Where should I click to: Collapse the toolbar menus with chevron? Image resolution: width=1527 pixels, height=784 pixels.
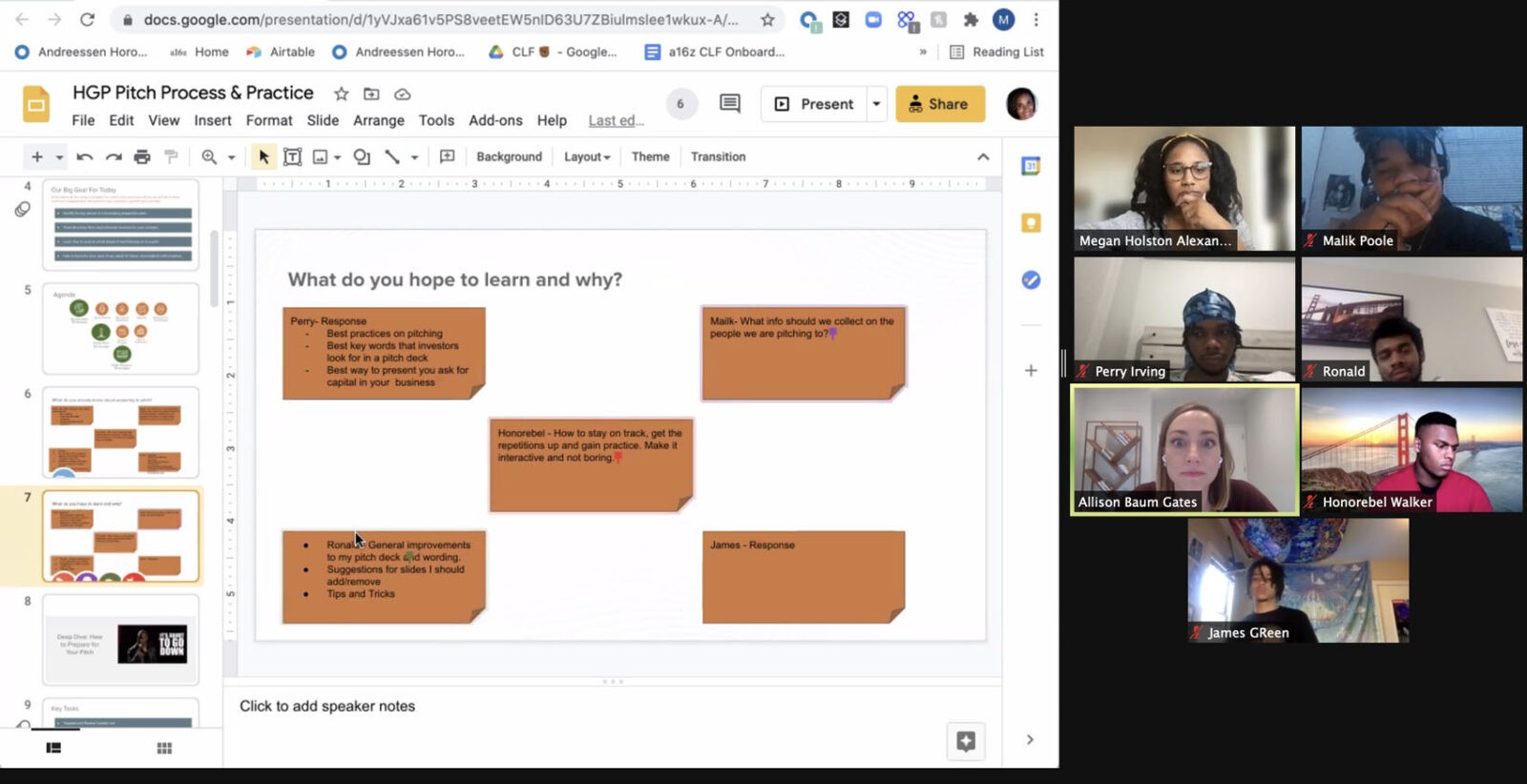coord(983,157)
